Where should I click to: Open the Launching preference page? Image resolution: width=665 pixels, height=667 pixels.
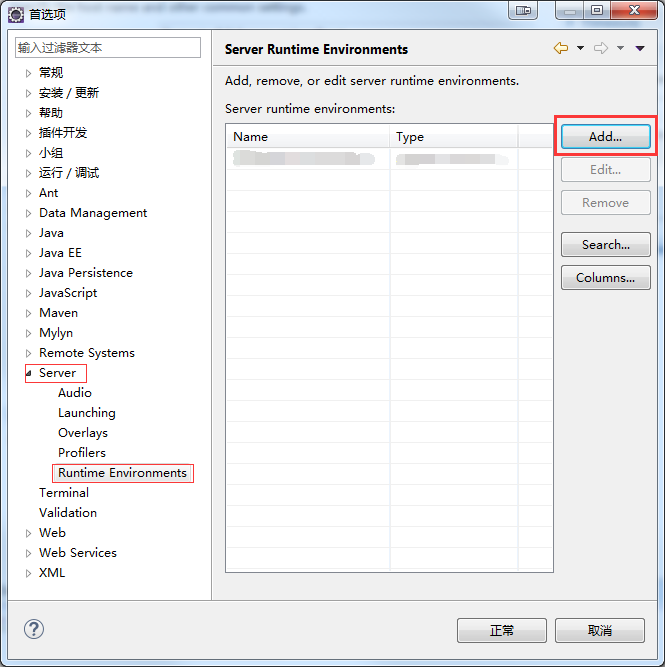pyautogui.click(x=86, y=413)
